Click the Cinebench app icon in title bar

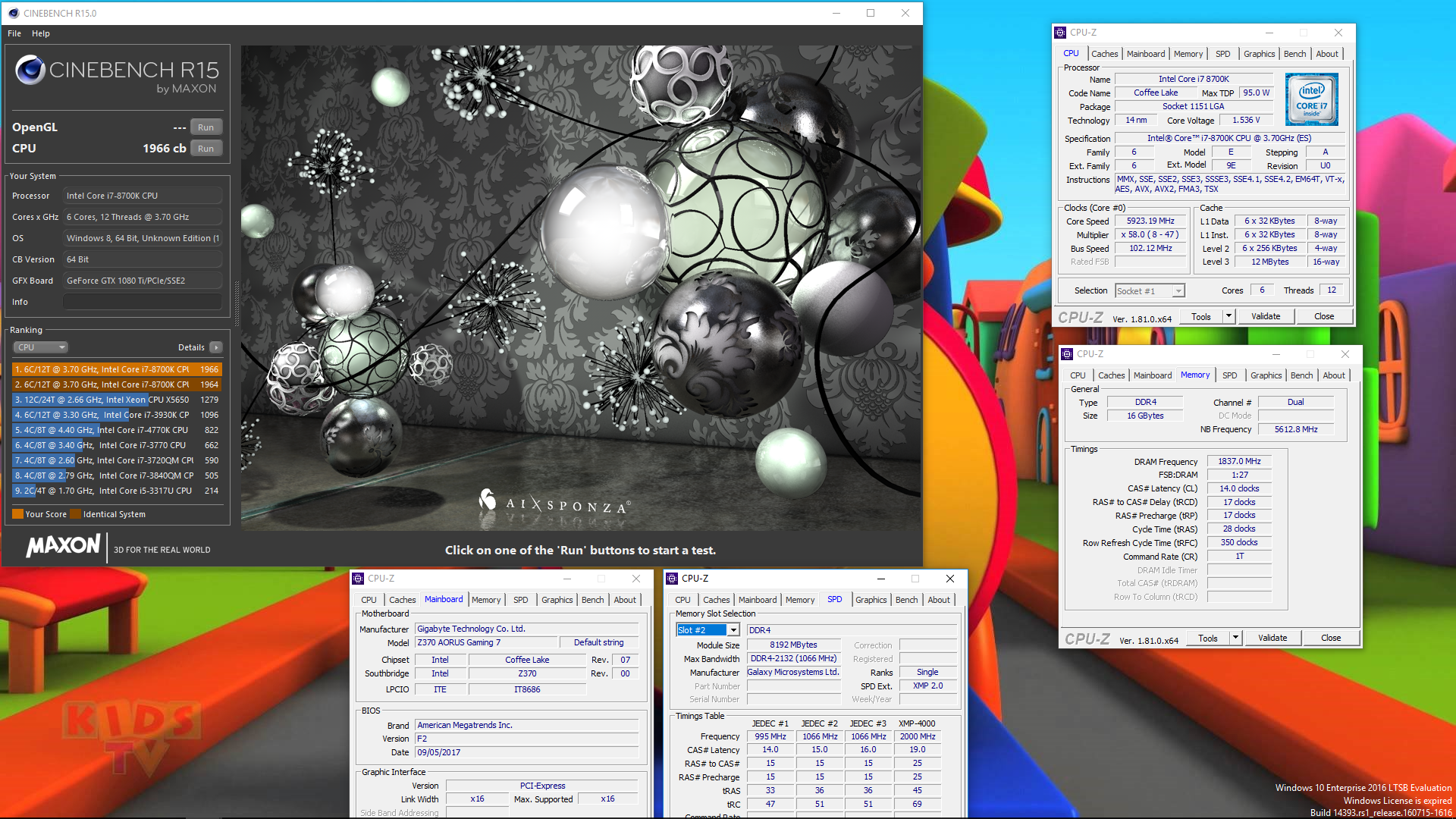[x=13, y=13]
